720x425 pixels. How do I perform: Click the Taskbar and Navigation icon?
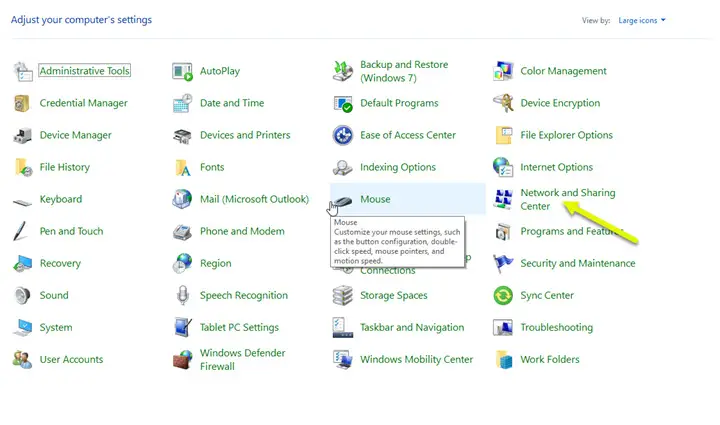[343, 328]
